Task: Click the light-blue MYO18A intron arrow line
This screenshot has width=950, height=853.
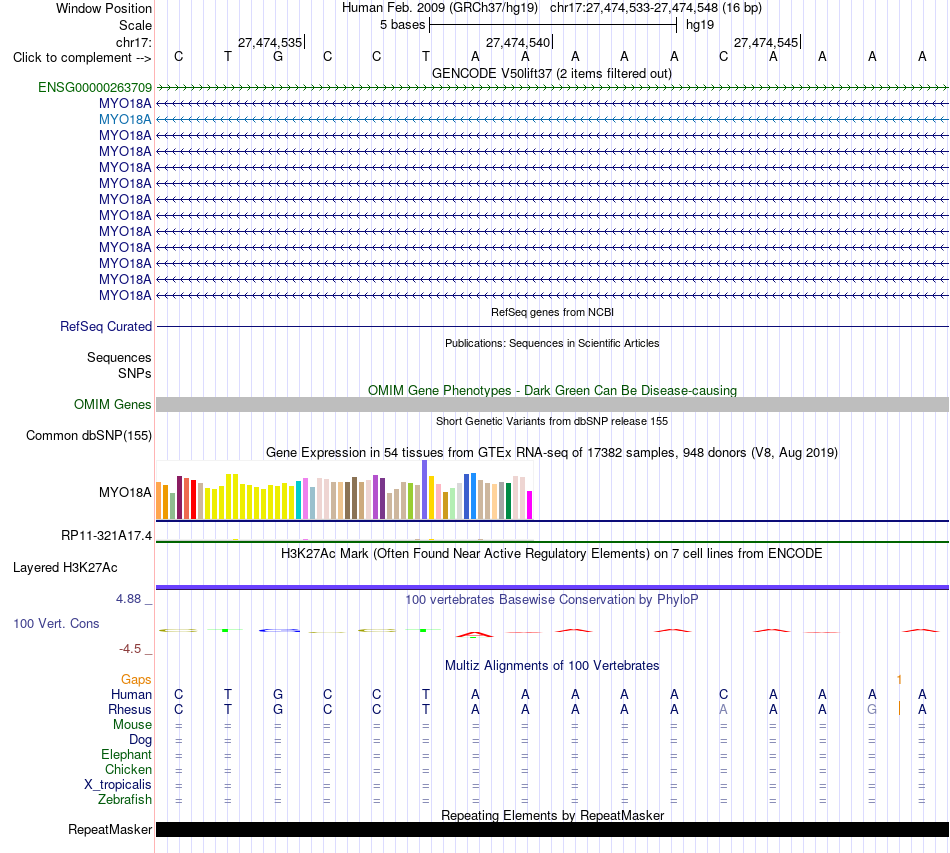Action: click(553, 119)
